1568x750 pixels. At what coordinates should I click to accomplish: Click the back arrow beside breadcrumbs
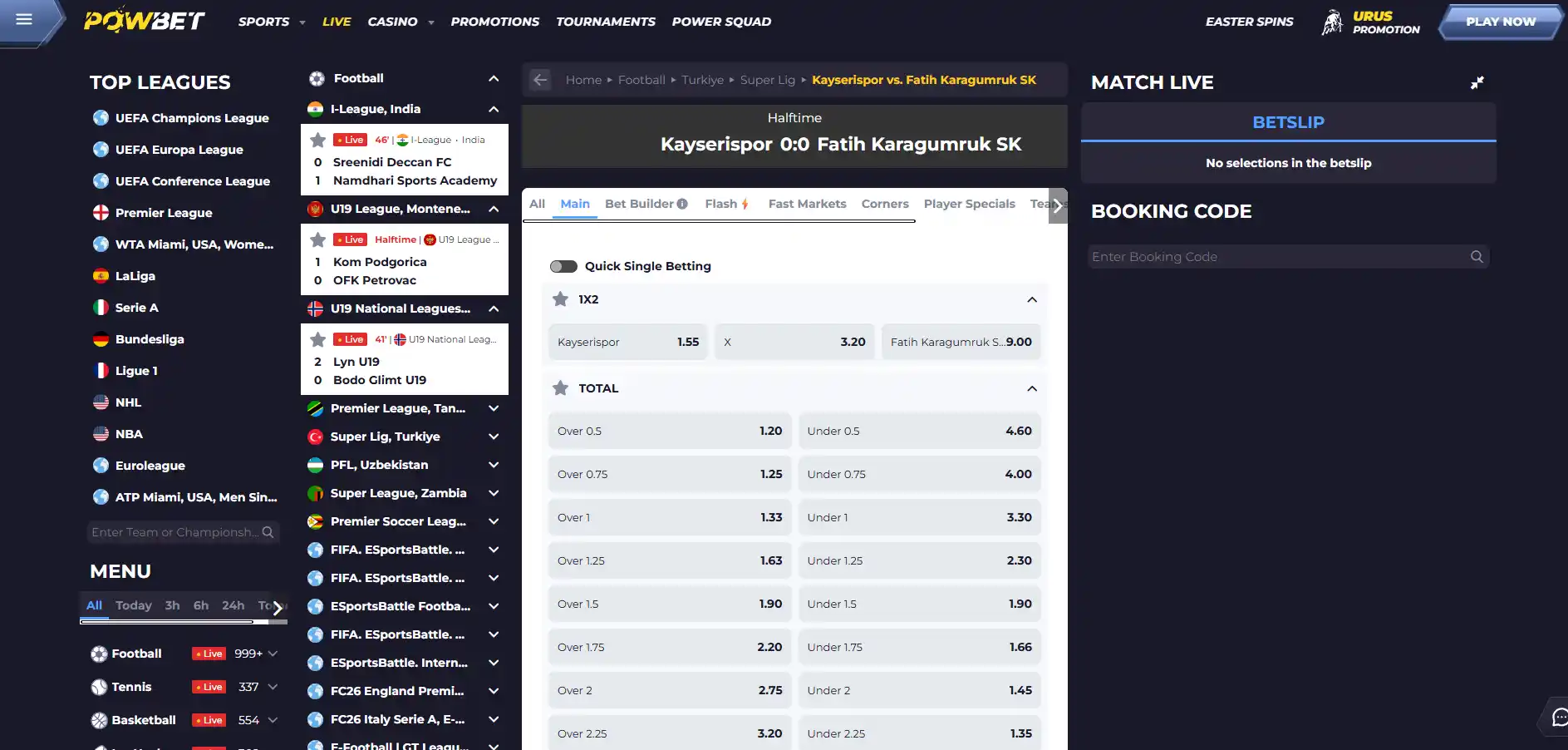point(540,80)
